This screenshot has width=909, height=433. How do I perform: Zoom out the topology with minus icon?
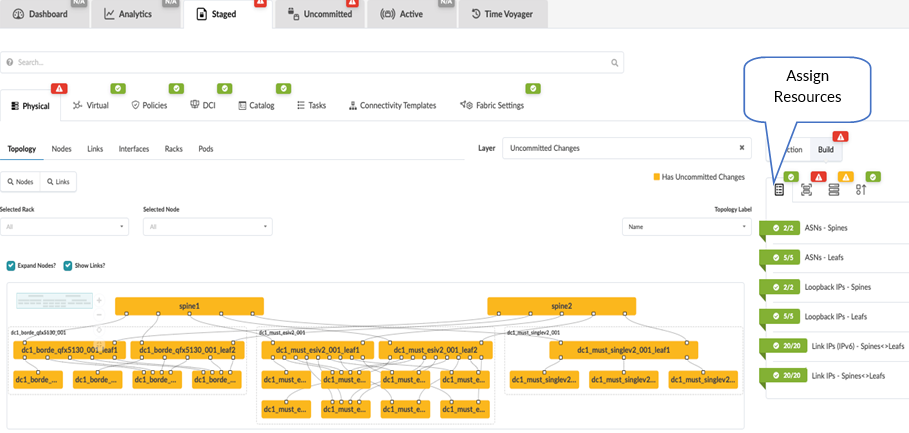[x=99, y=315]
